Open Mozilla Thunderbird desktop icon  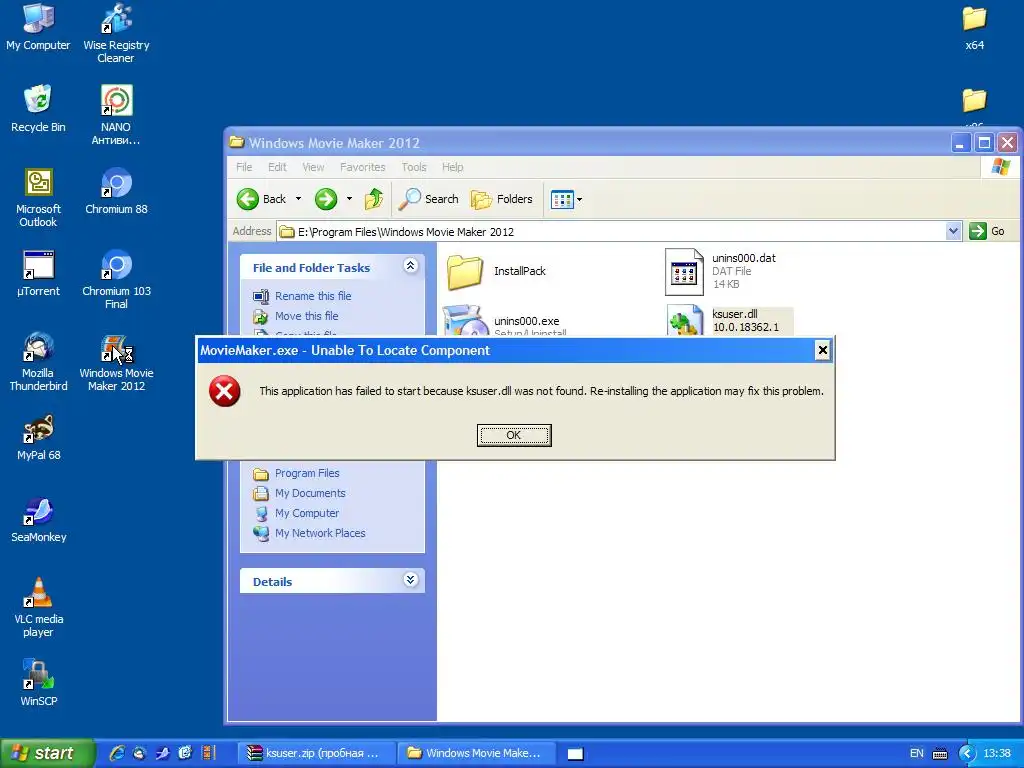point(38,361)
